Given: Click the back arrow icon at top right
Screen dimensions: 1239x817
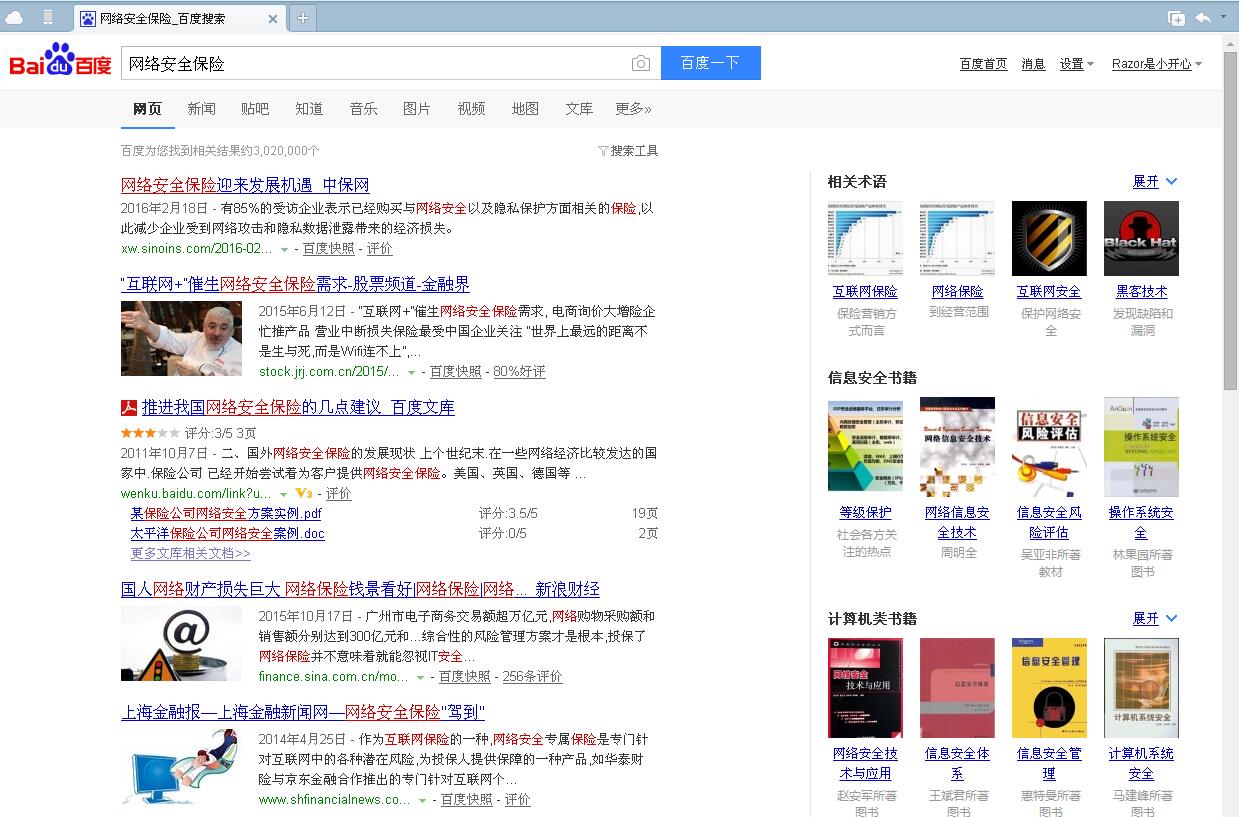Looking at the screenshot, I should pyautogui.click(x=1203, y=18).
